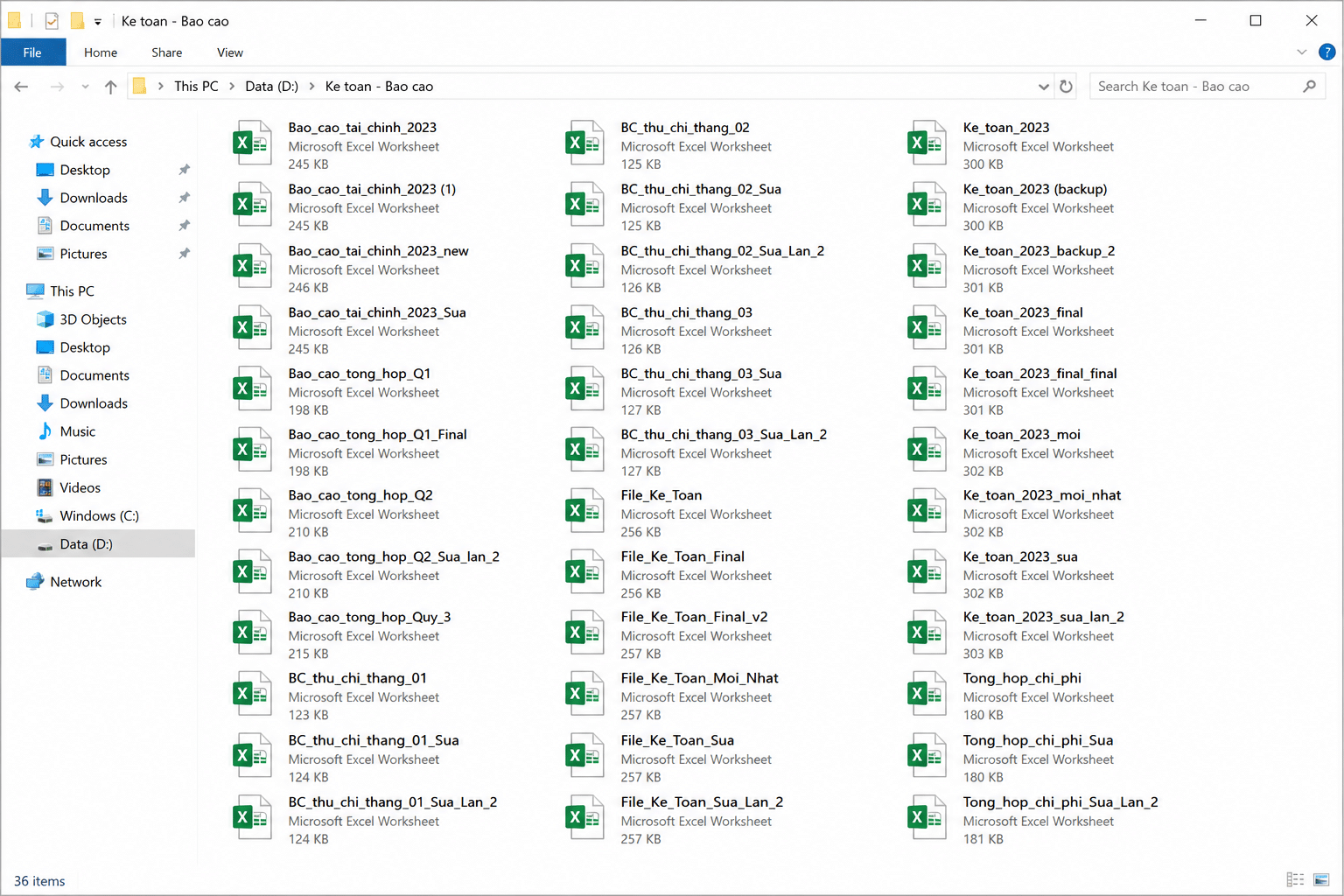Select the Bao_cao_tong_hop_Q1 Excel icon
The height and width of the screenshot is (896, 1344).
(252, 389)
